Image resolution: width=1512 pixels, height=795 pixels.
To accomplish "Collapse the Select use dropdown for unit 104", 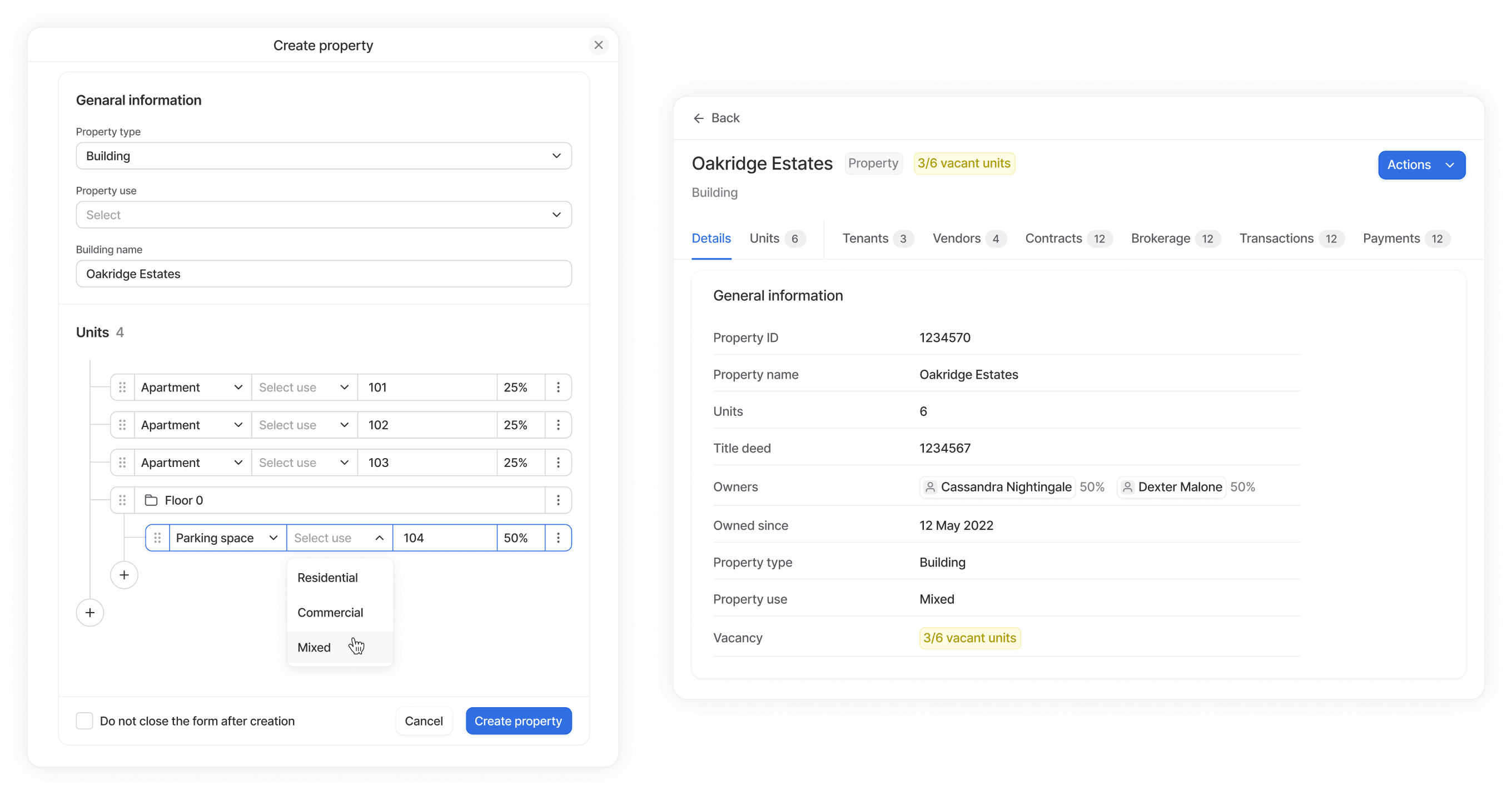I will coord(340,538).
